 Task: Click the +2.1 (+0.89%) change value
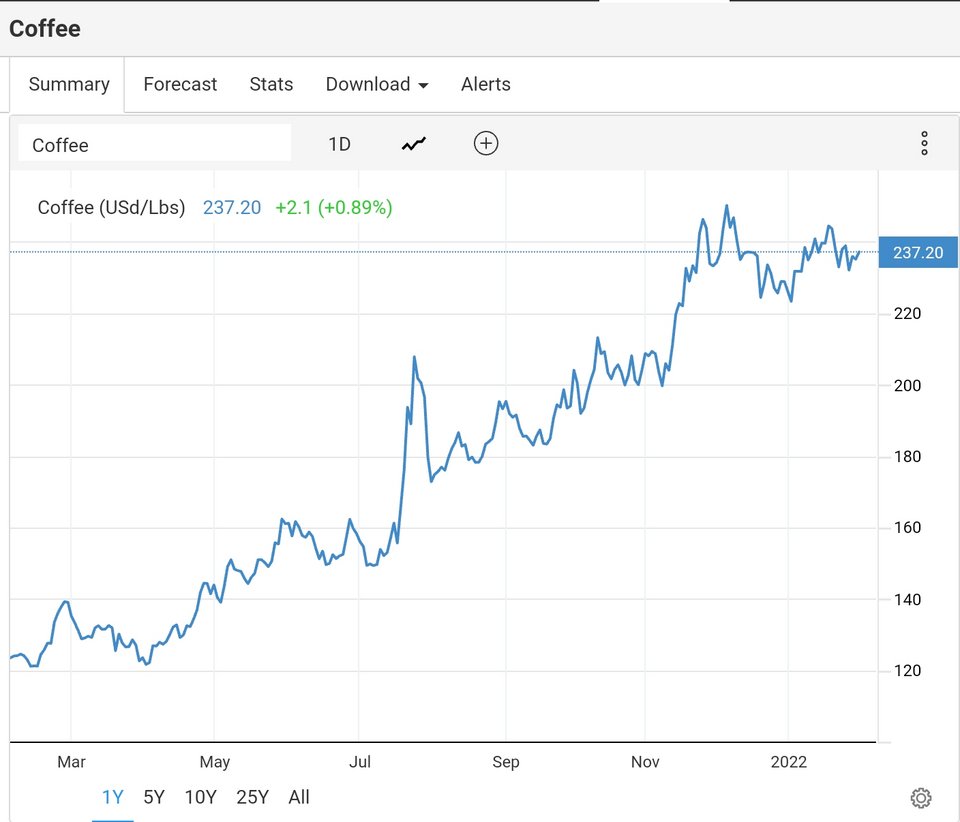pos(334,207)
